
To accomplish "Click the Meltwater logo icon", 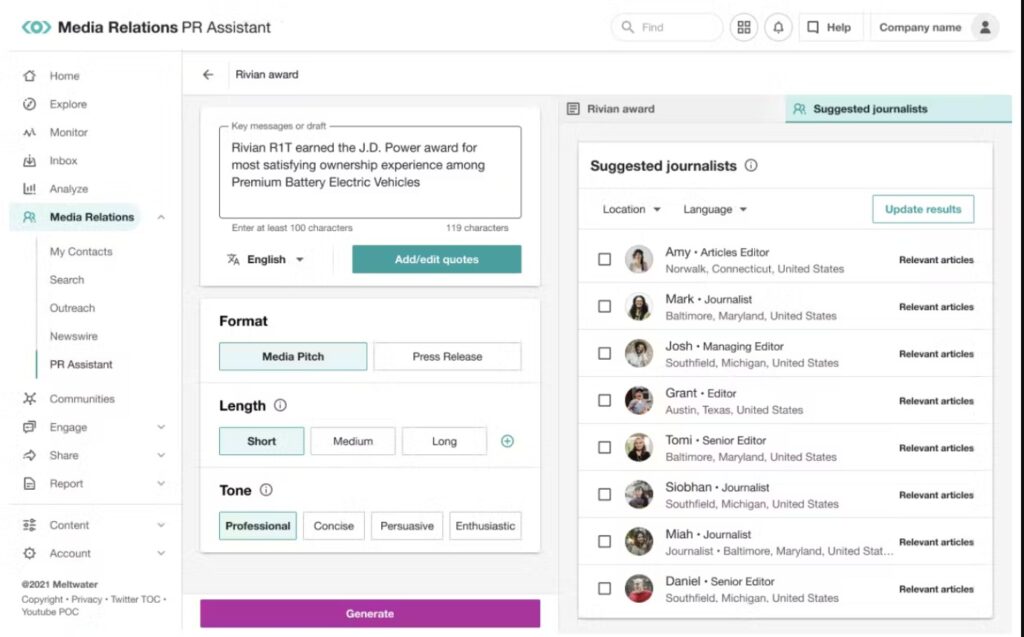I will (37, 27).
